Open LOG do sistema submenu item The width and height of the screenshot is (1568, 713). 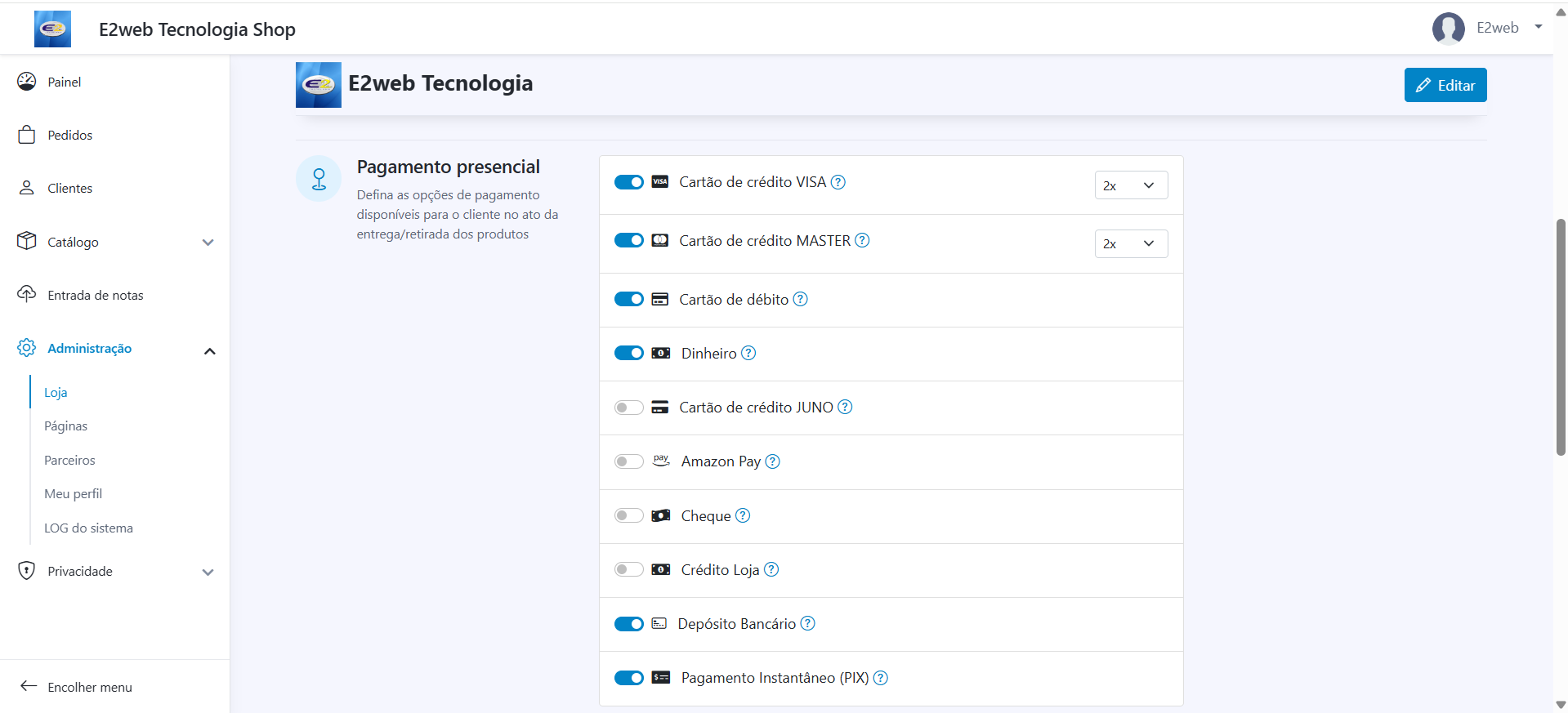[88, 528]
